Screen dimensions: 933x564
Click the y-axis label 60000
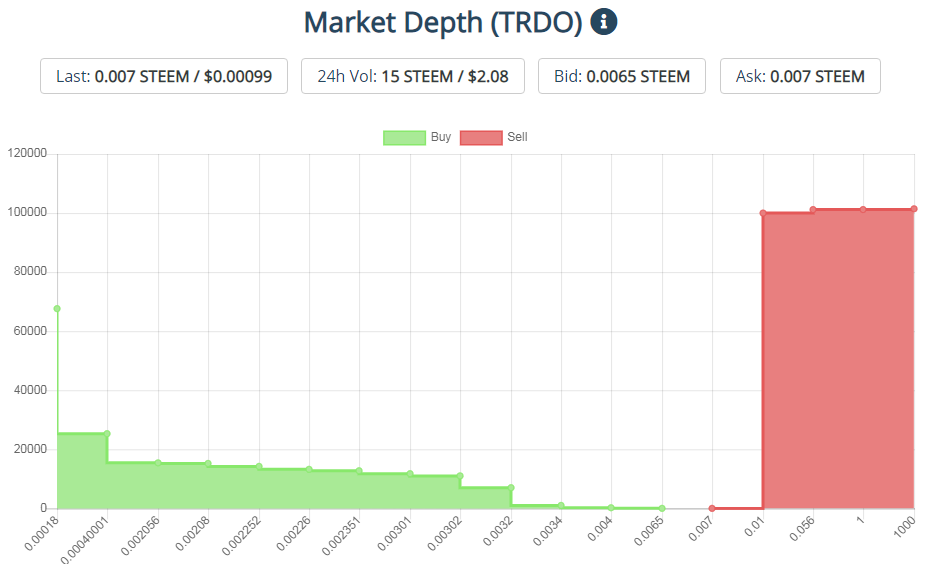[30, 331]
